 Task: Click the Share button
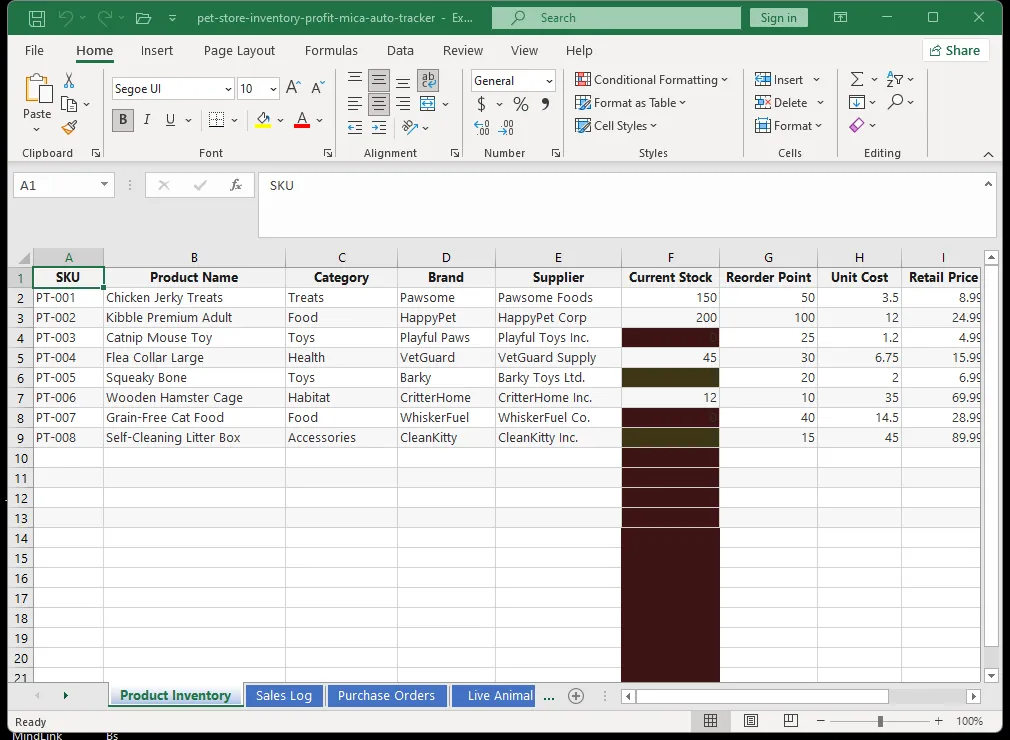(x=955, y=50)
